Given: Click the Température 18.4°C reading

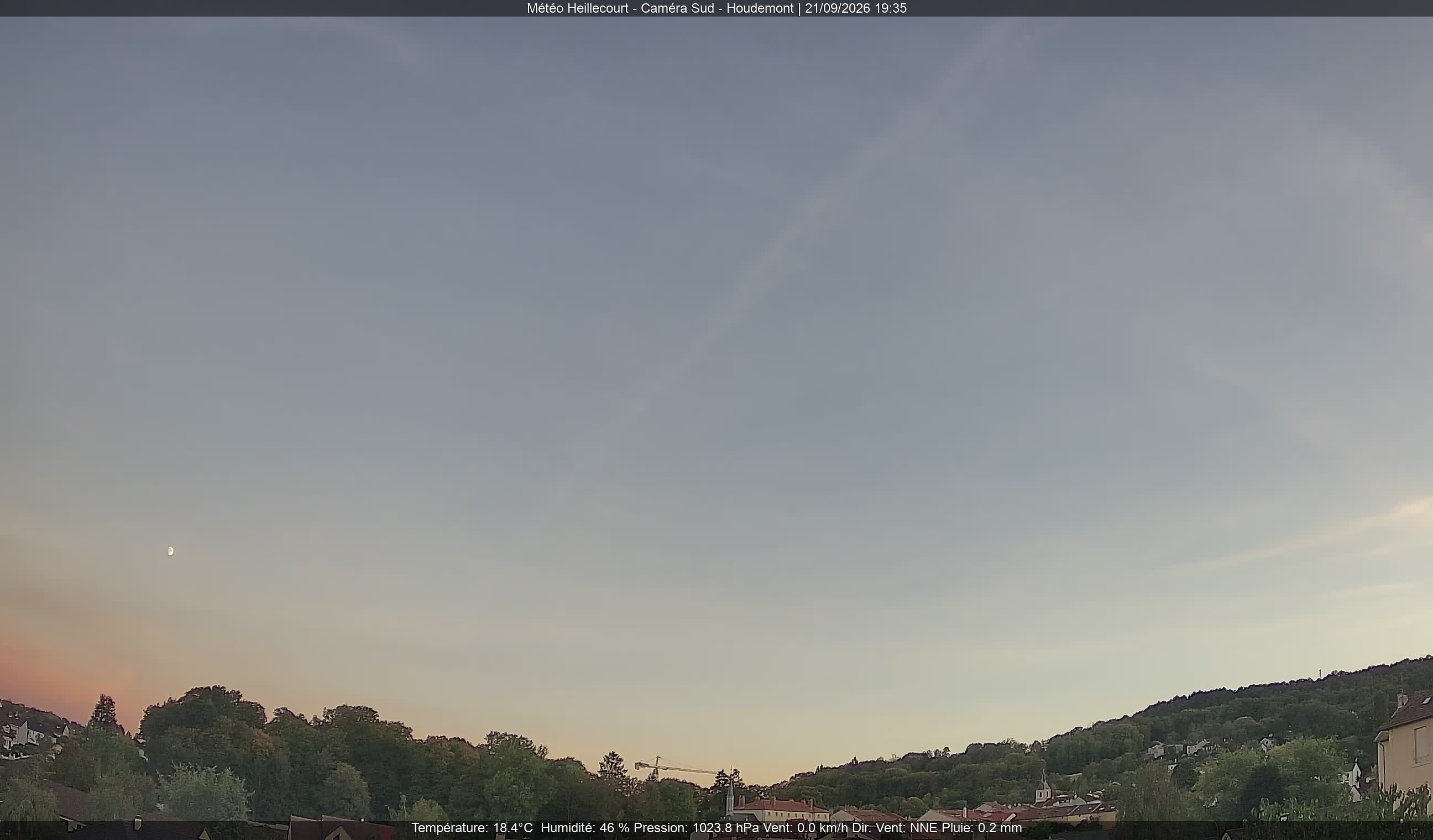Looking at the screenshot, I should (x=472, y=828).
